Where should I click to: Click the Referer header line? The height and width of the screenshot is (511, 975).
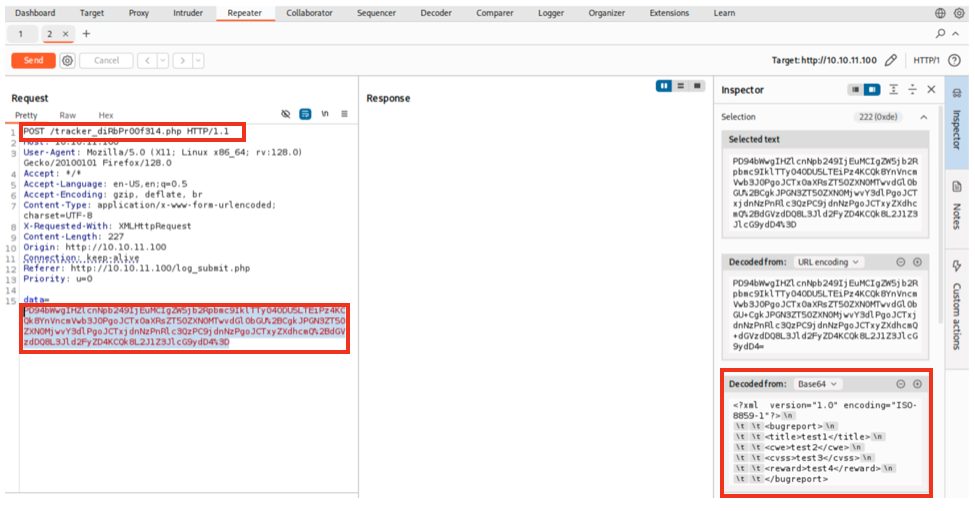pos(137,269)
